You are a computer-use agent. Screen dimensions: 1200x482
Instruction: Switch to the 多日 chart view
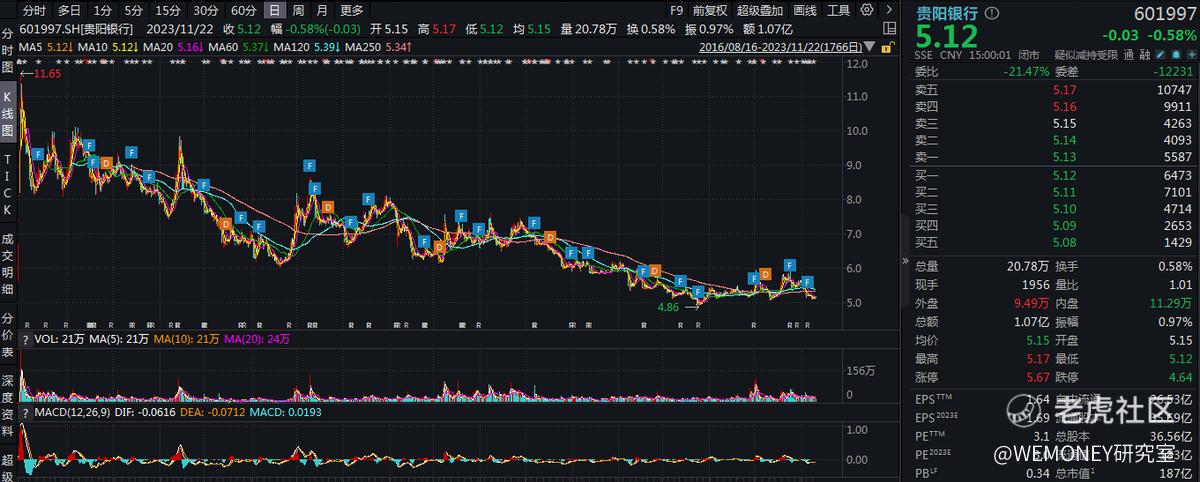[69, 10]
